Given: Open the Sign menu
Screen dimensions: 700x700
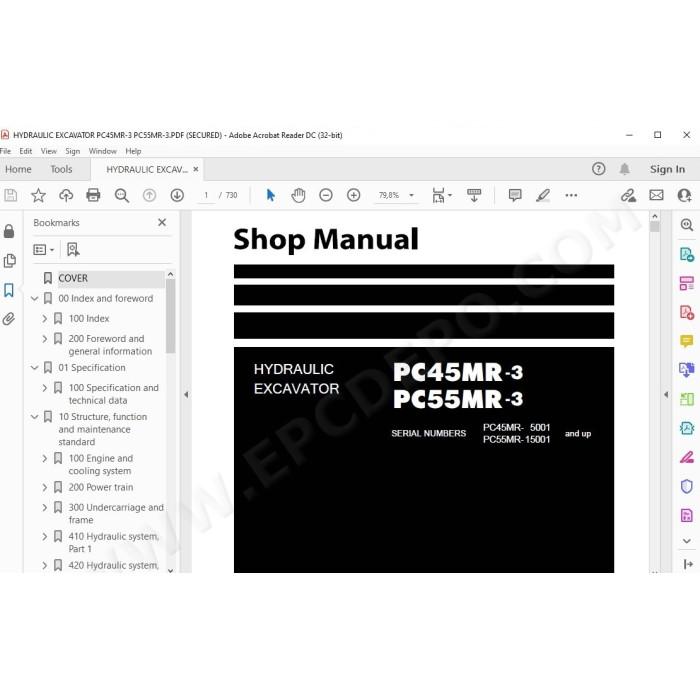Looking at the screenshot, I should 72,151.
